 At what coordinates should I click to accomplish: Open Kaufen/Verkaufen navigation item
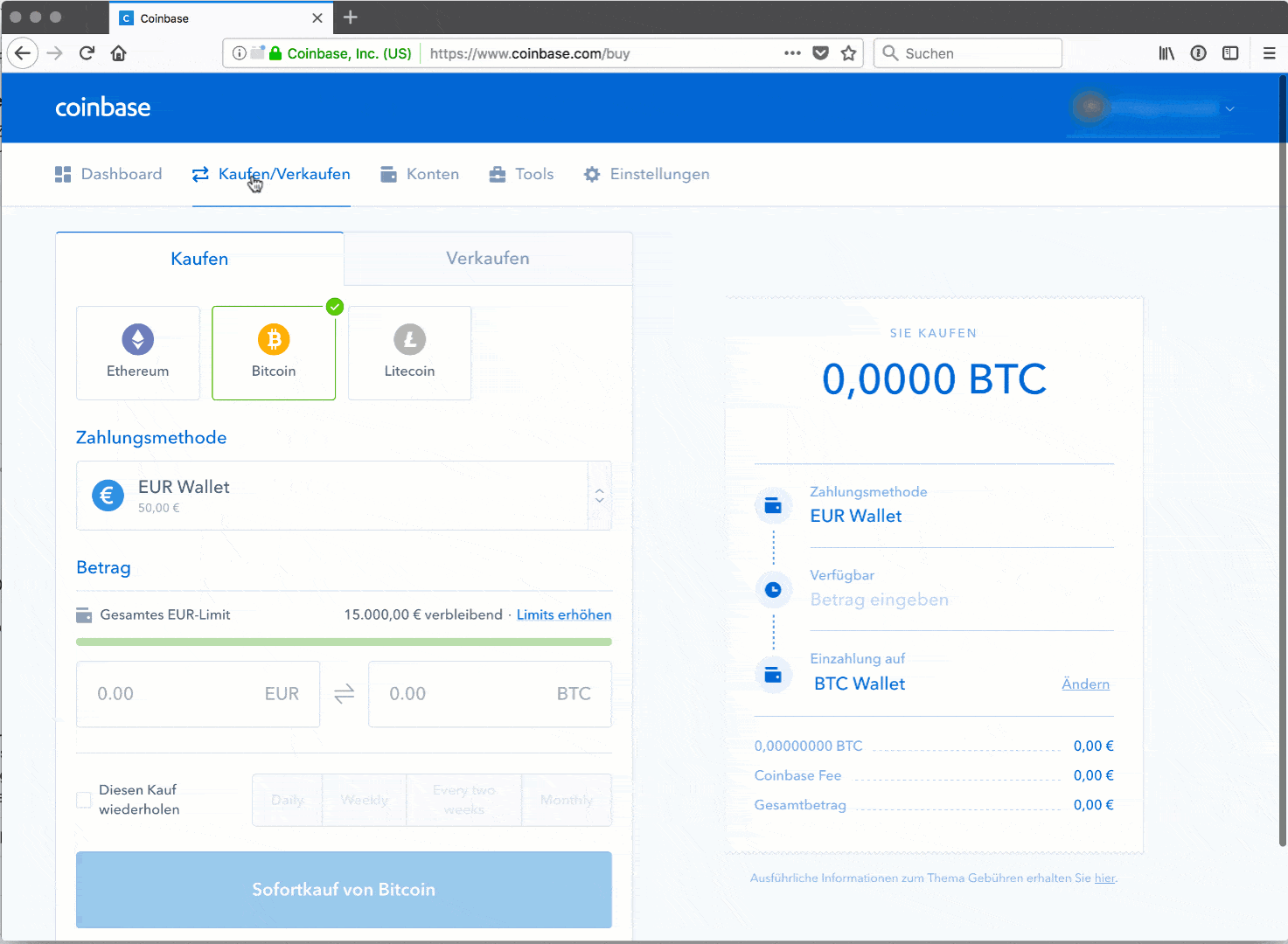click(271, 174)
